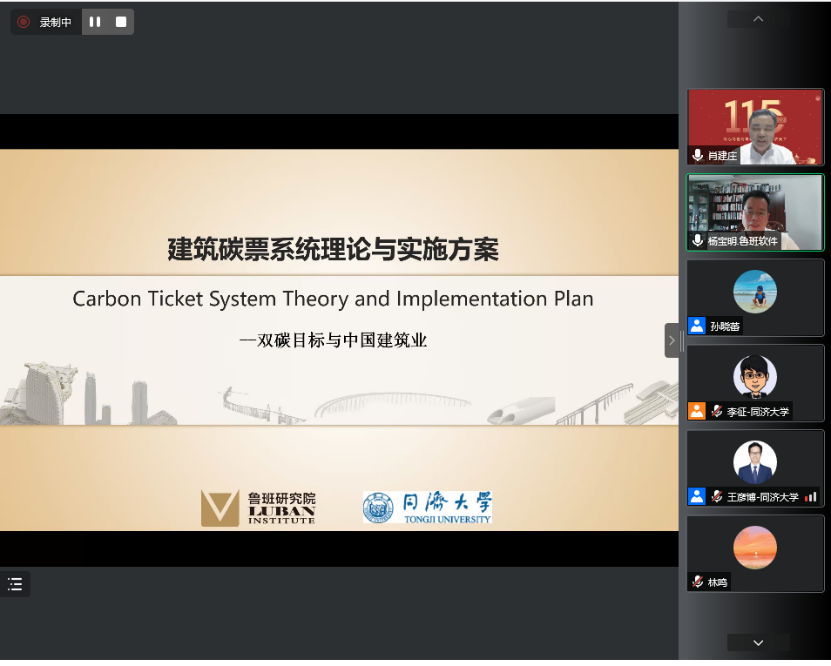Click the shared slide title 建筑碳票系统理论与实施方案
This screenshot has height=666, width=831.
pos(332,249)
